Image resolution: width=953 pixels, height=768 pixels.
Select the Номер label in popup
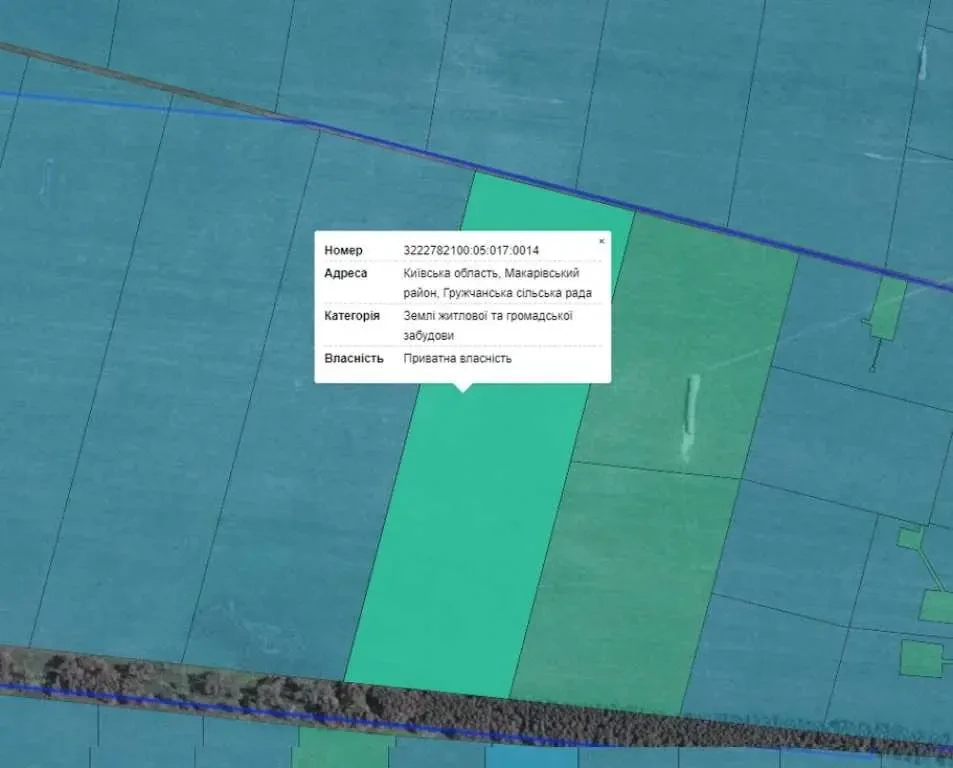point(343,250)
